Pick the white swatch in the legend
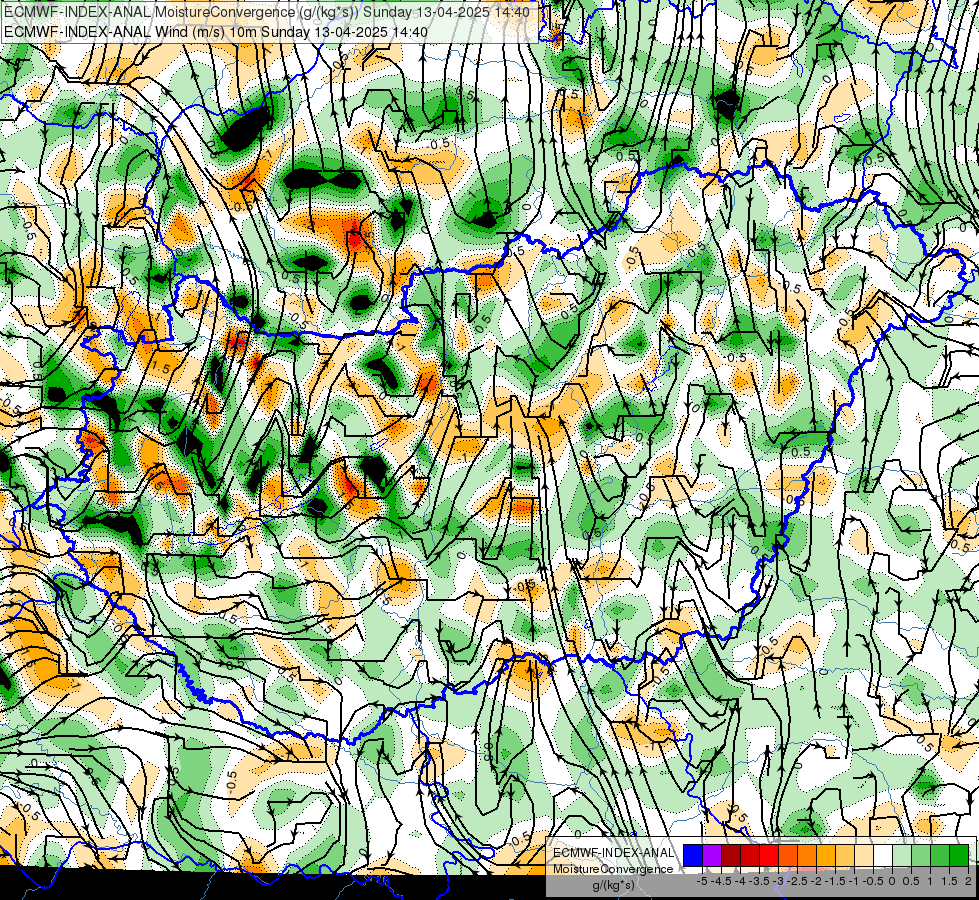 pyautogui.click(x=883, y=855)
